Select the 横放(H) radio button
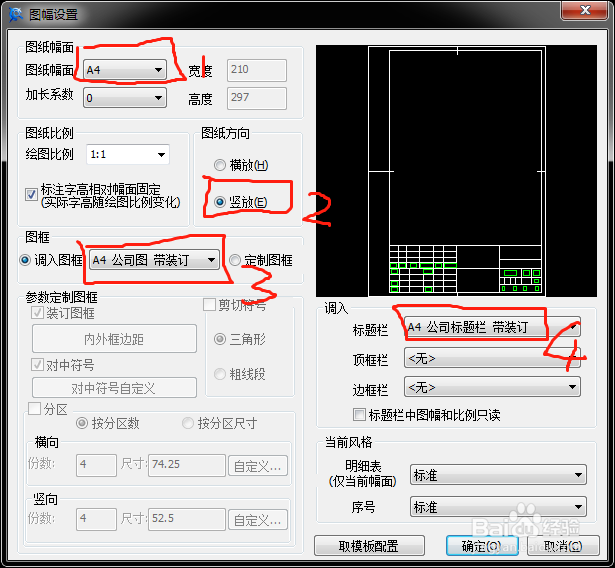Viewport: 615px width, 568px height. (x=220, y=165)
